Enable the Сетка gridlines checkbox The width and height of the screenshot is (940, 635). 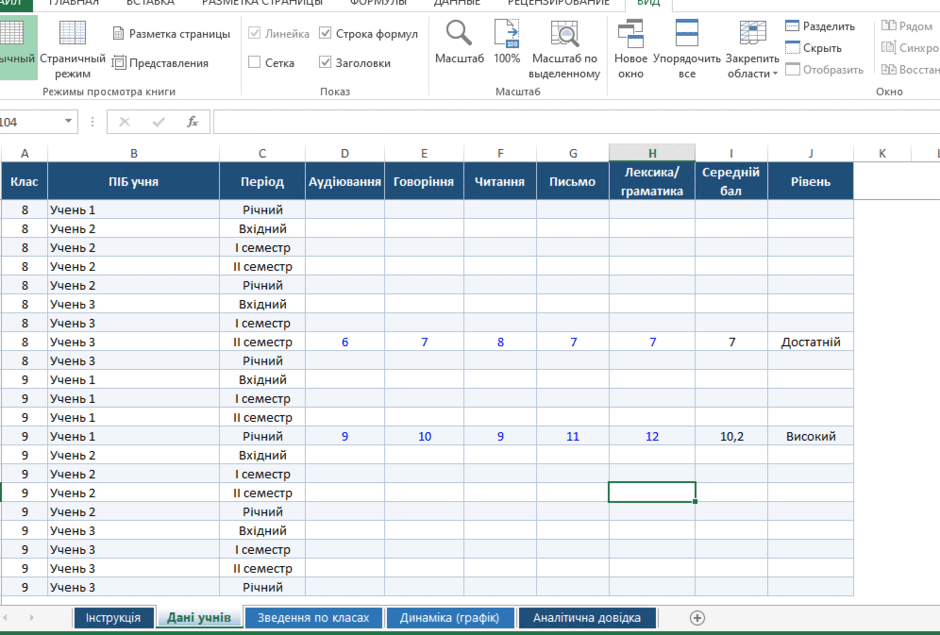[x=254, y=62]
